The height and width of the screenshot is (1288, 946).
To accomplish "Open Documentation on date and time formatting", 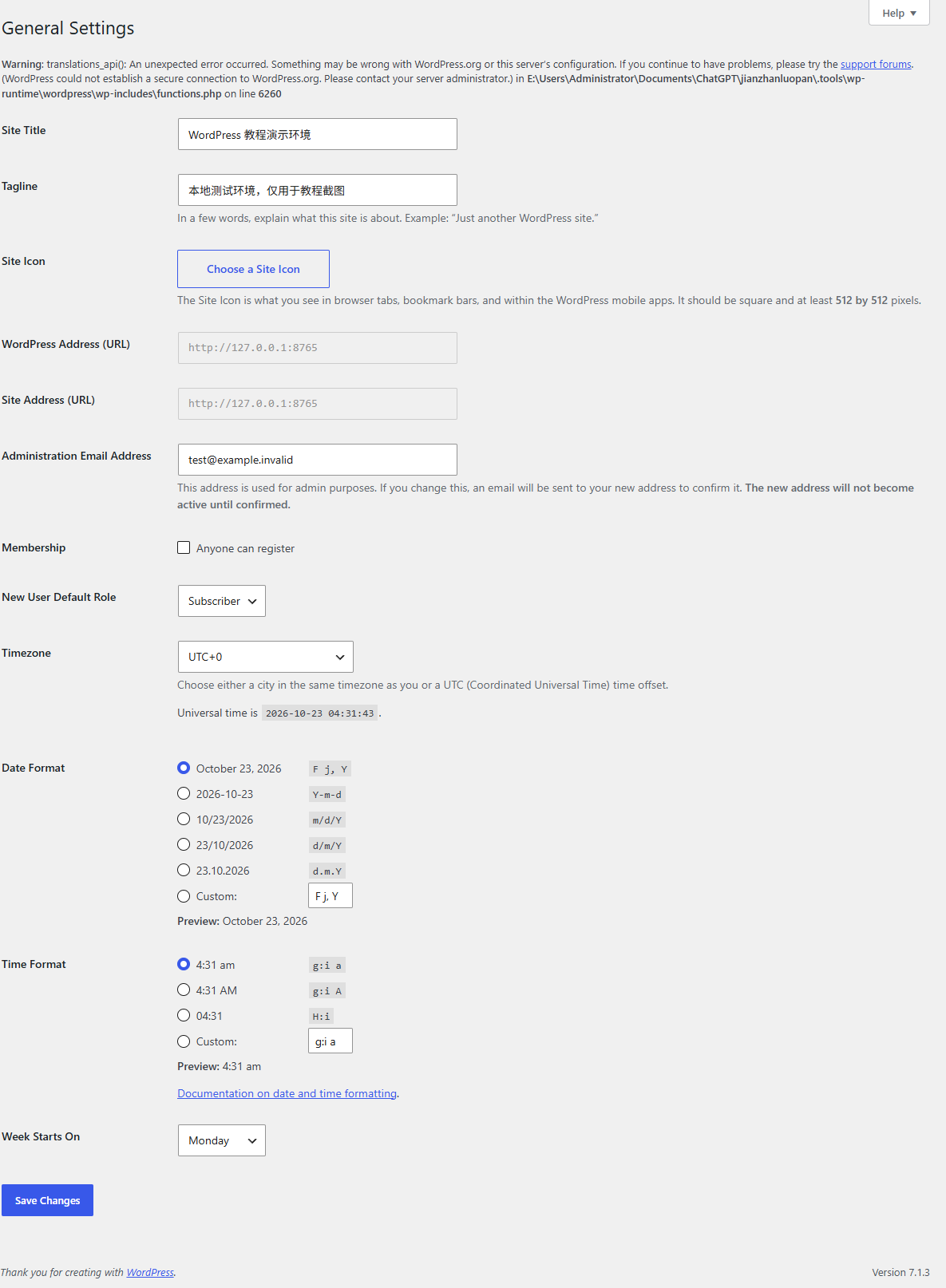I will (287, 1093).
